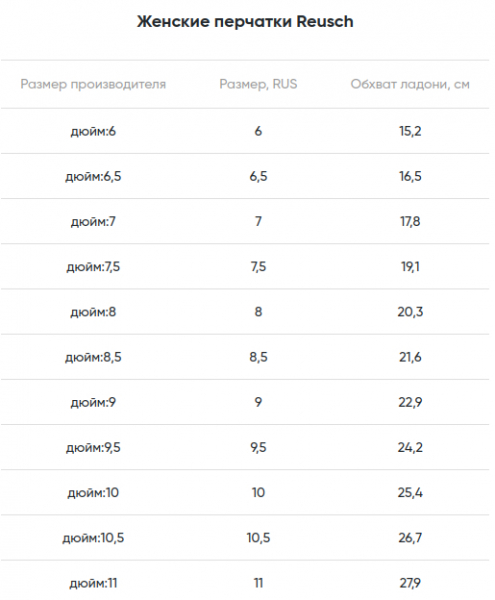The width and height of the screenshot is (495, 600).
Task: Select RUS size 9,5 cell
Action: point(258,448)
